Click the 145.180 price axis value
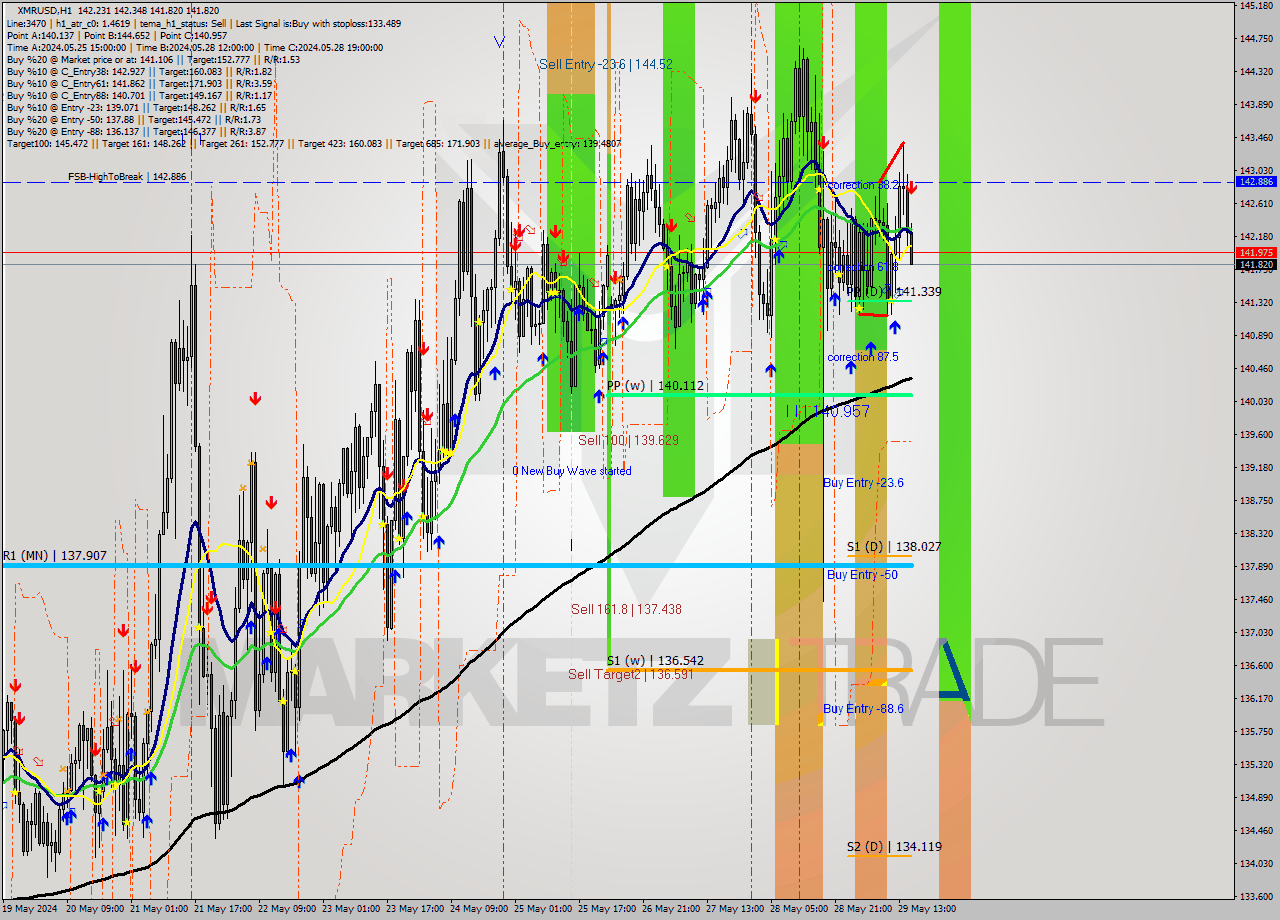Image resolution: width=1280 pixels, height=920 pixels. (x=1256, y=6)
